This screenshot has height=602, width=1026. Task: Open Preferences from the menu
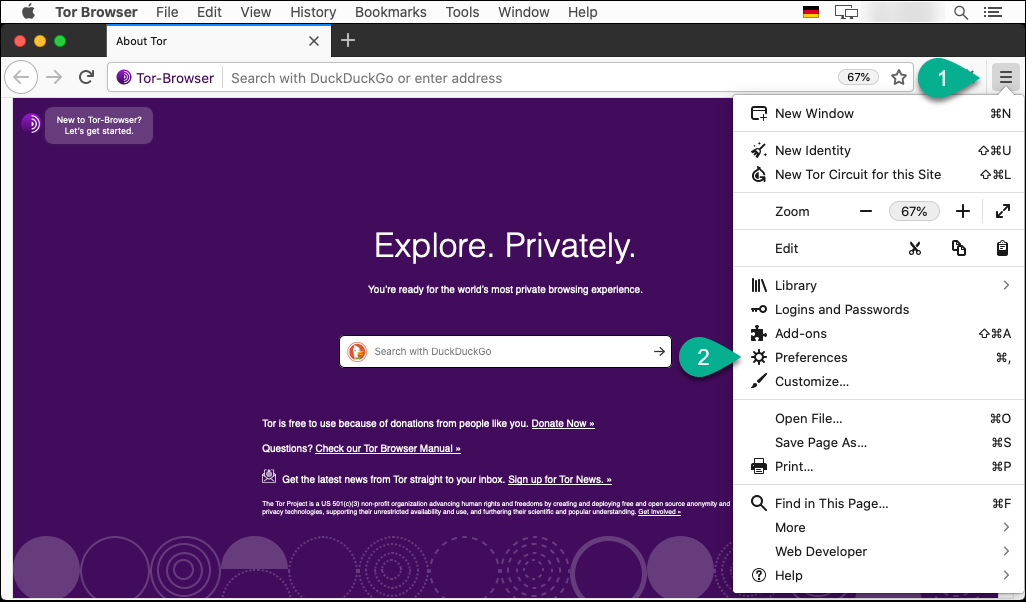[x=811, y=357]
